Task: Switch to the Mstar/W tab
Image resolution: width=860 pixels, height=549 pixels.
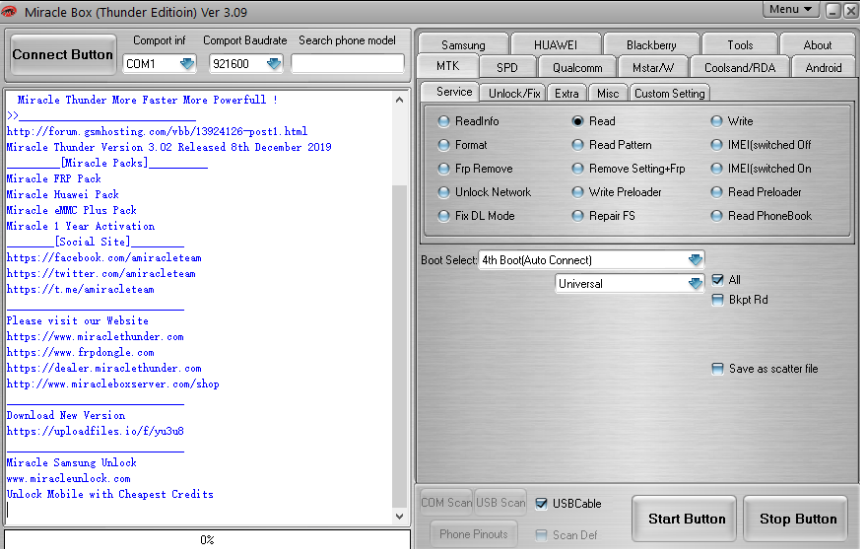Action: coord(653,68)
